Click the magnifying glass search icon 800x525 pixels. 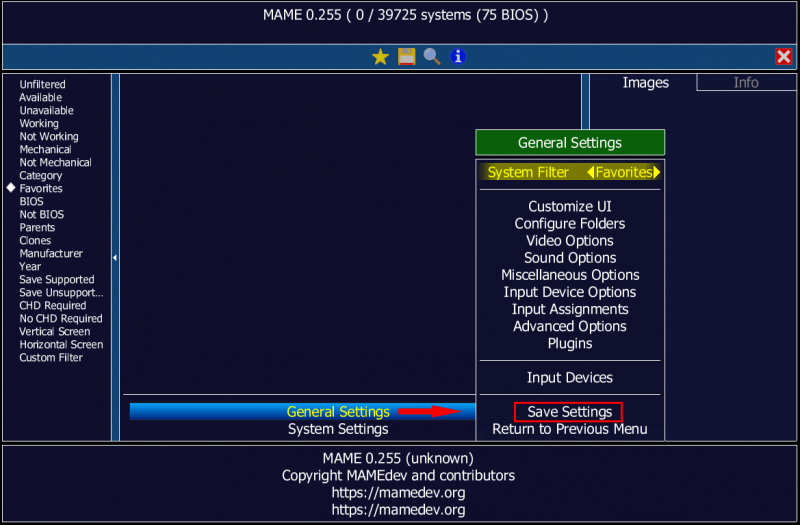432,57
